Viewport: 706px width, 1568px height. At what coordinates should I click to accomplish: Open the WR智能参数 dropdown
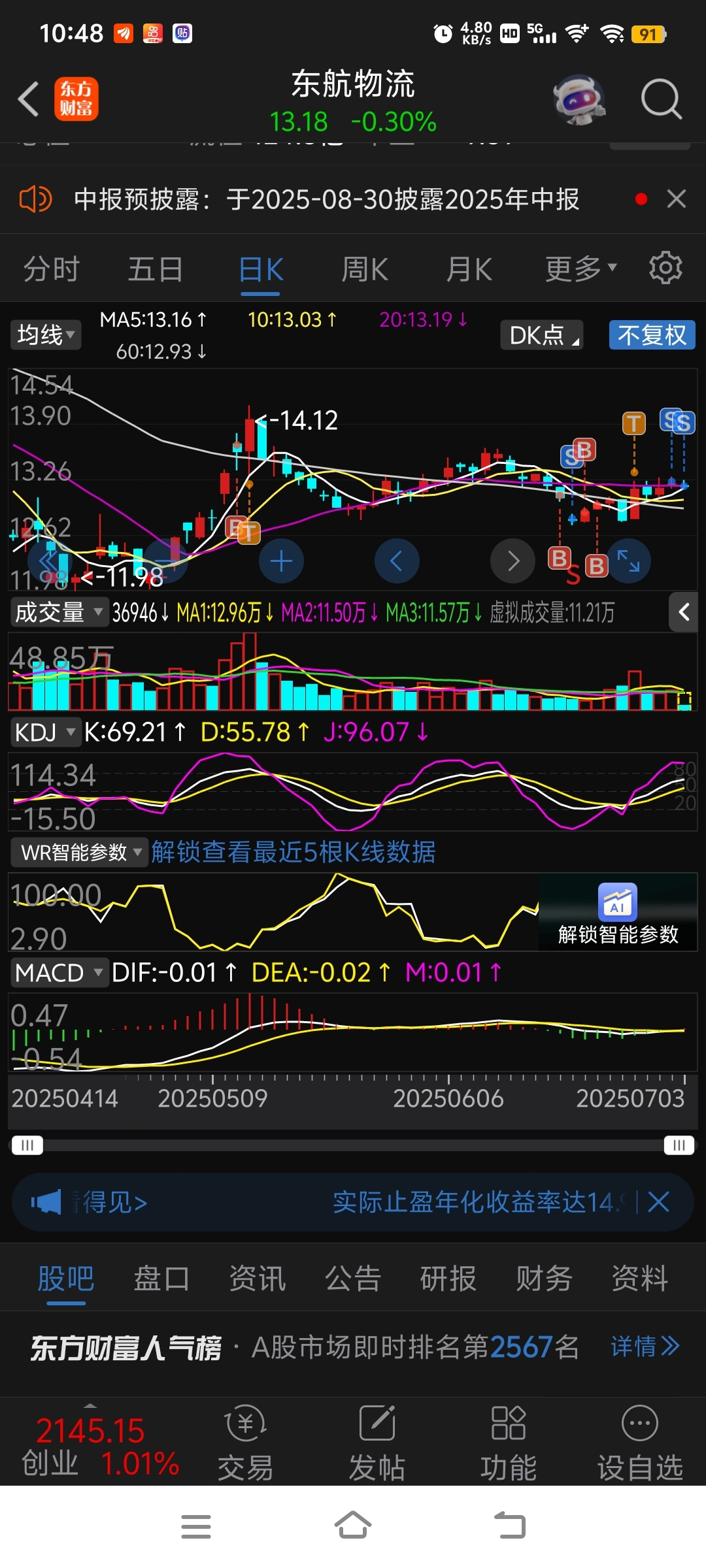80,853
